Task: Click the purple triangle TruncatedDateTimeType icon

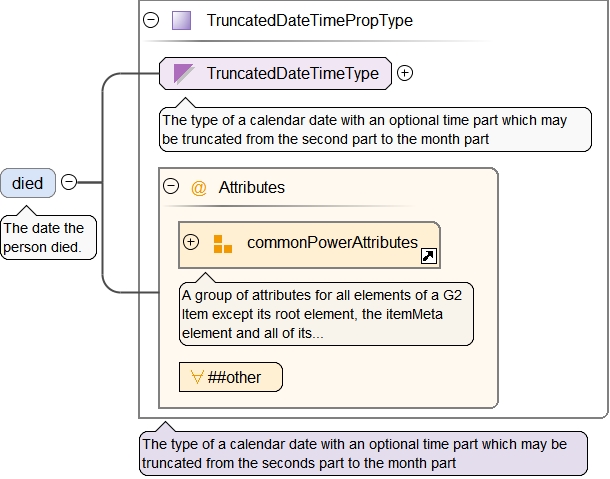Action: pos(184,73)
